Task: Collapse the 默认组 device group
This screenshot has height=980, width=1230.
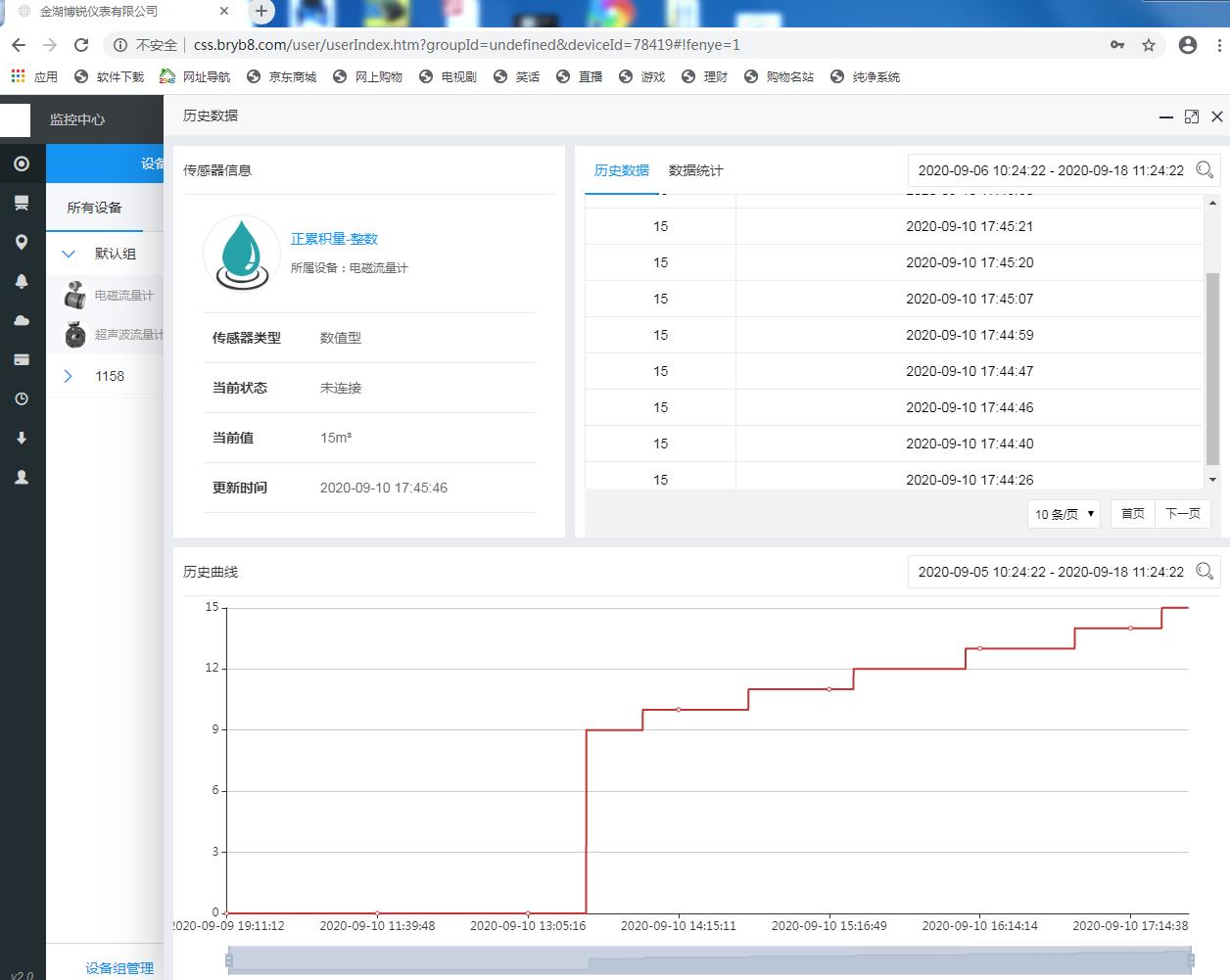Action: [x=69, y=254]
